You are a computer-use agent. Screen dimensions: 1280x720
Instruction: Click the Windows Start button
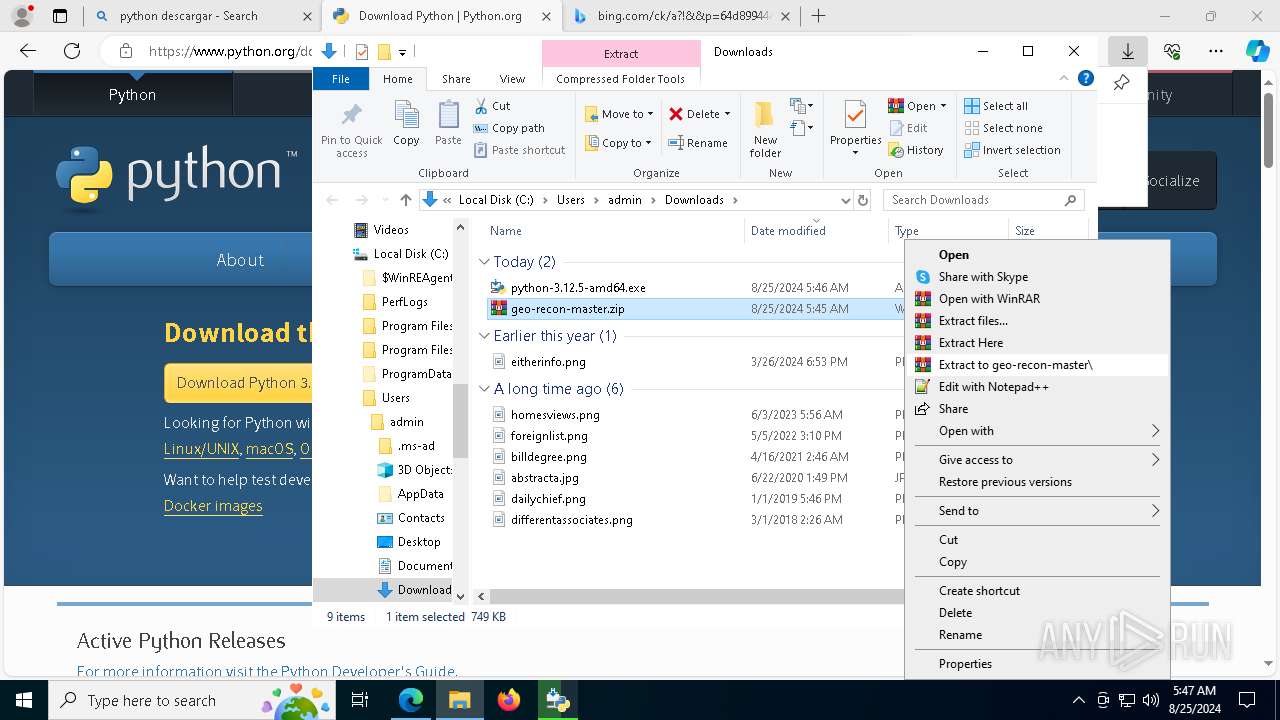click(x=23, y=700)
